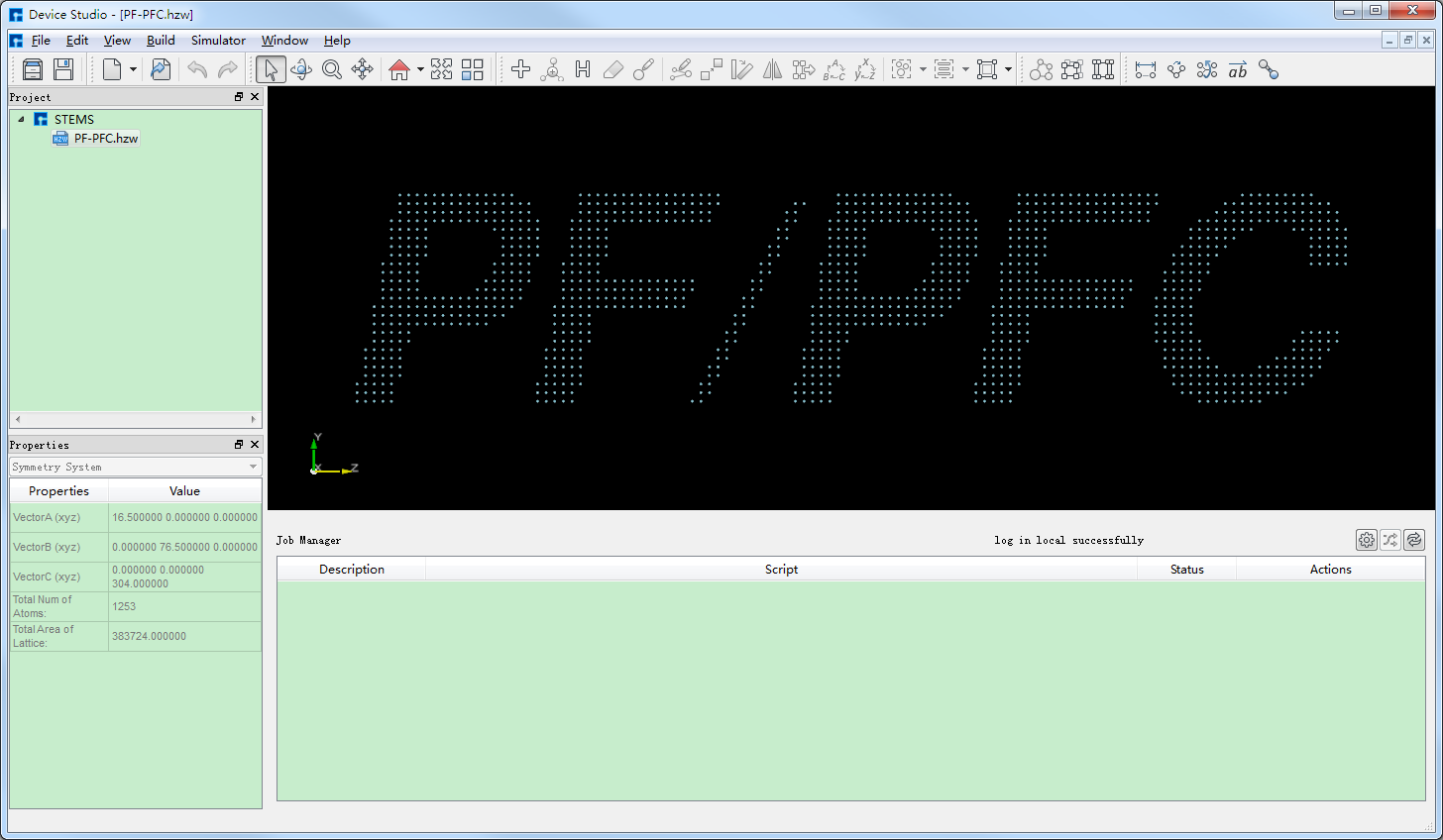The image size is (1443, 840).
Task: Activate the Rotate view tool
Action: click(x=301, y=69)
